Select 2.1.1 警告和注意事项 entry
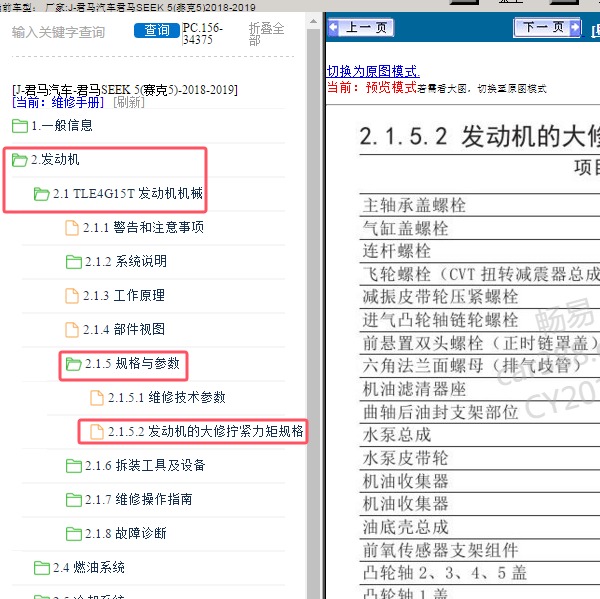Image resolution: width=600 pixels, height=599 pixels. (144, 227)
